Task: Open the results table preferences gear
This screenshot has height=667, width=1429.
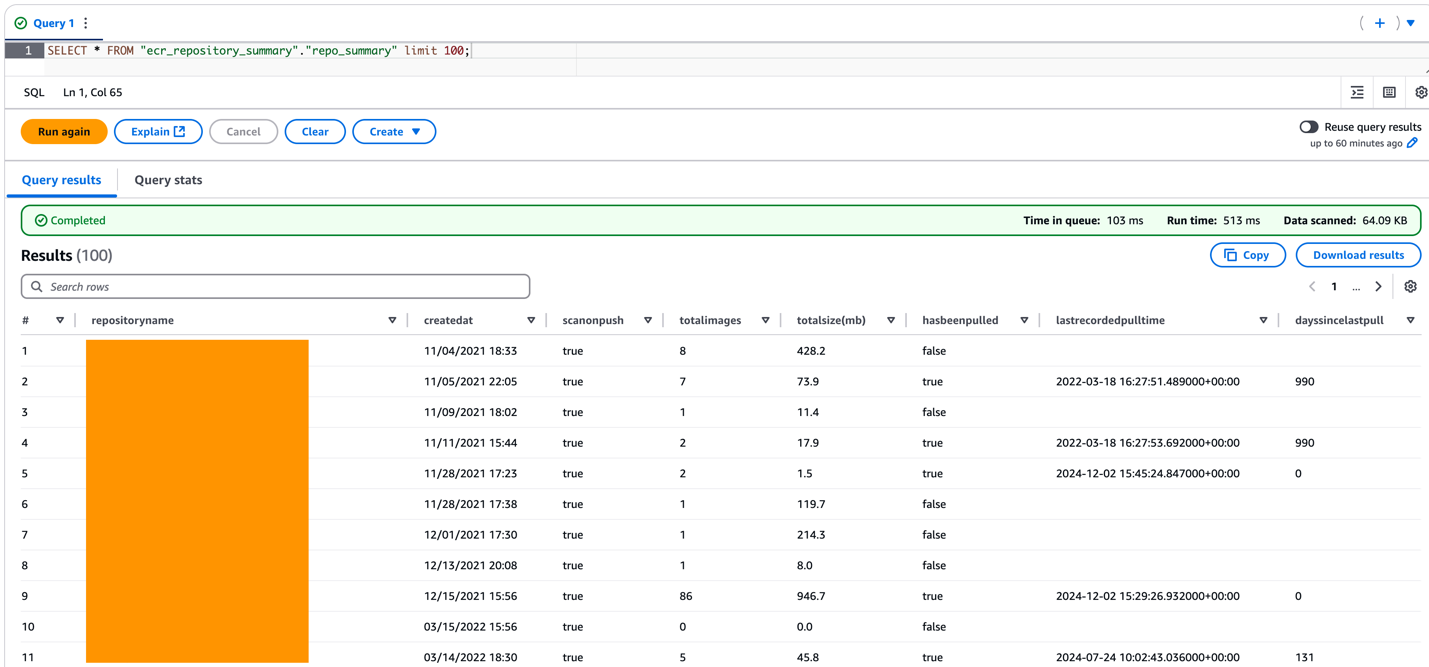Action: click(1410, 286)
